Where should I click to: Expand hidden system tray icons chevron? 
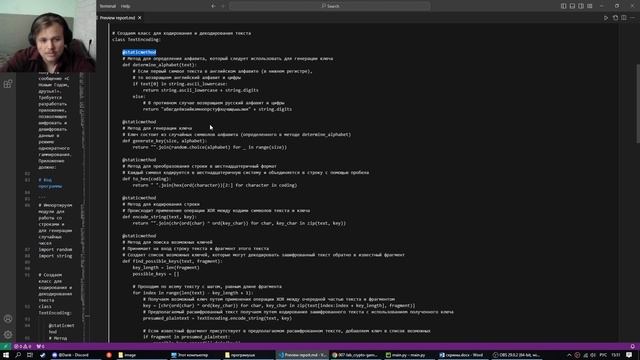(x=569, y=355)
